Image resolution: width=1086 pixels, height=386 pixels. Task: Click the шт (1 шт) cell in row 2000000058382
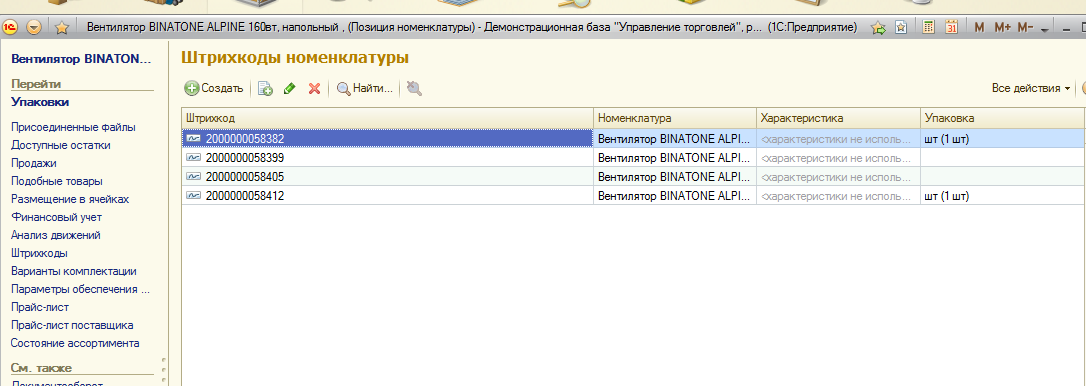[1002, 139]
